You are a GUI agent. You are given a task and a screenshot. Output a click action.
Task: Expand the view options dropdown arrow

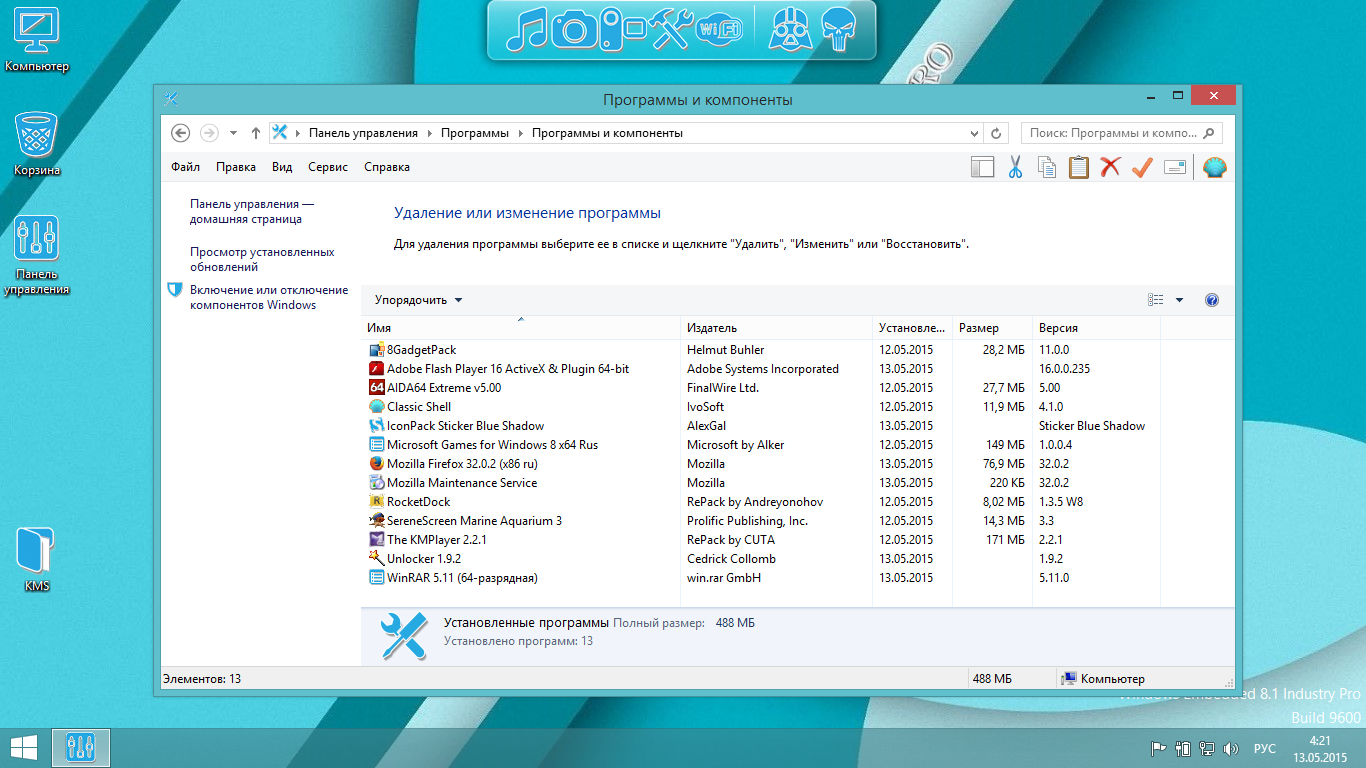[x=1179, y=300]
